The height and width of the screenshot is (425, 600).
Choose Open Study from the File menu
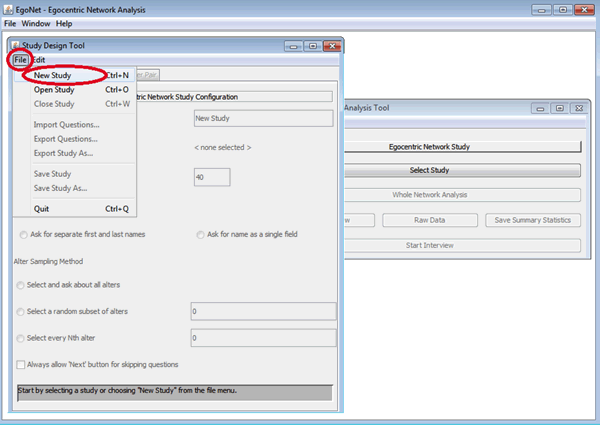[x=75, y=90]
